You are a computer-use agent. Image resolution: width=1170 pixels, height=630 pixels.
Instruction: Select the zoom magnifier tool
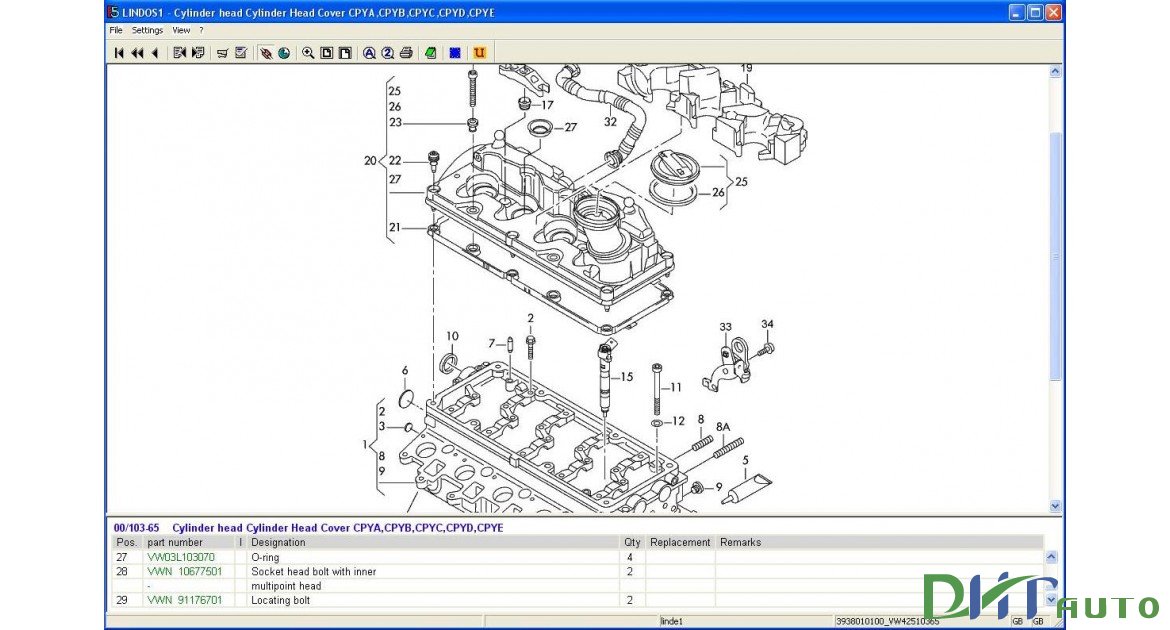click(x=309, y=53)
